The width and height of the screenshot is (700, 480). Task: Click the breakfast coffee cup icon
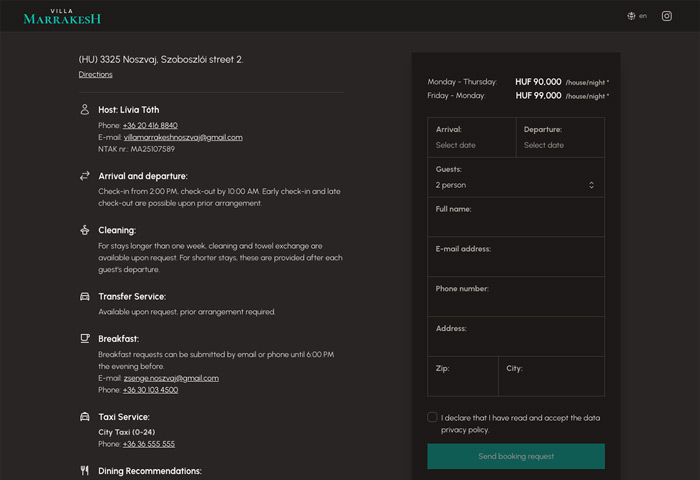coord(85,339)
